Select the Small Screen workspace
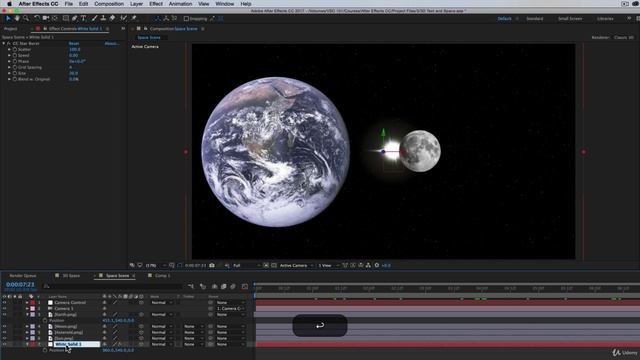The image size is (640, 360). point(570,19)
